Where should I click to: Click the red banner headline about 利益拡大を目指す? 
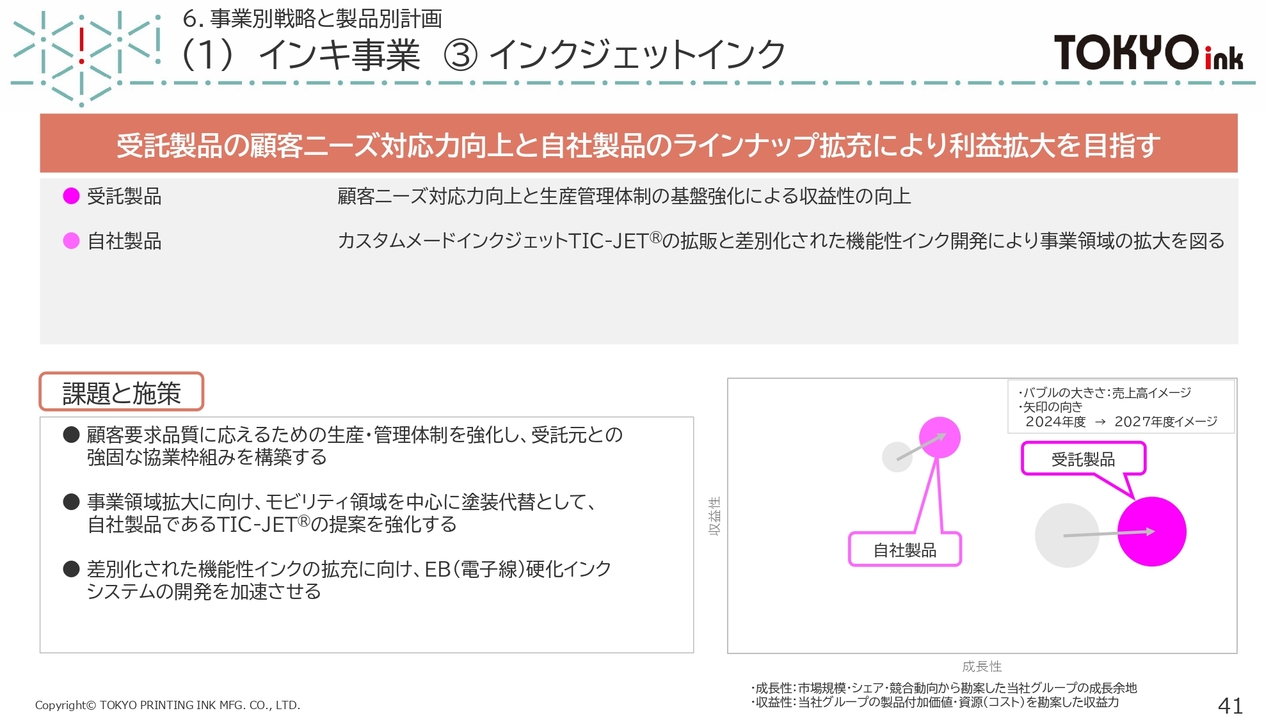(638, 145)
